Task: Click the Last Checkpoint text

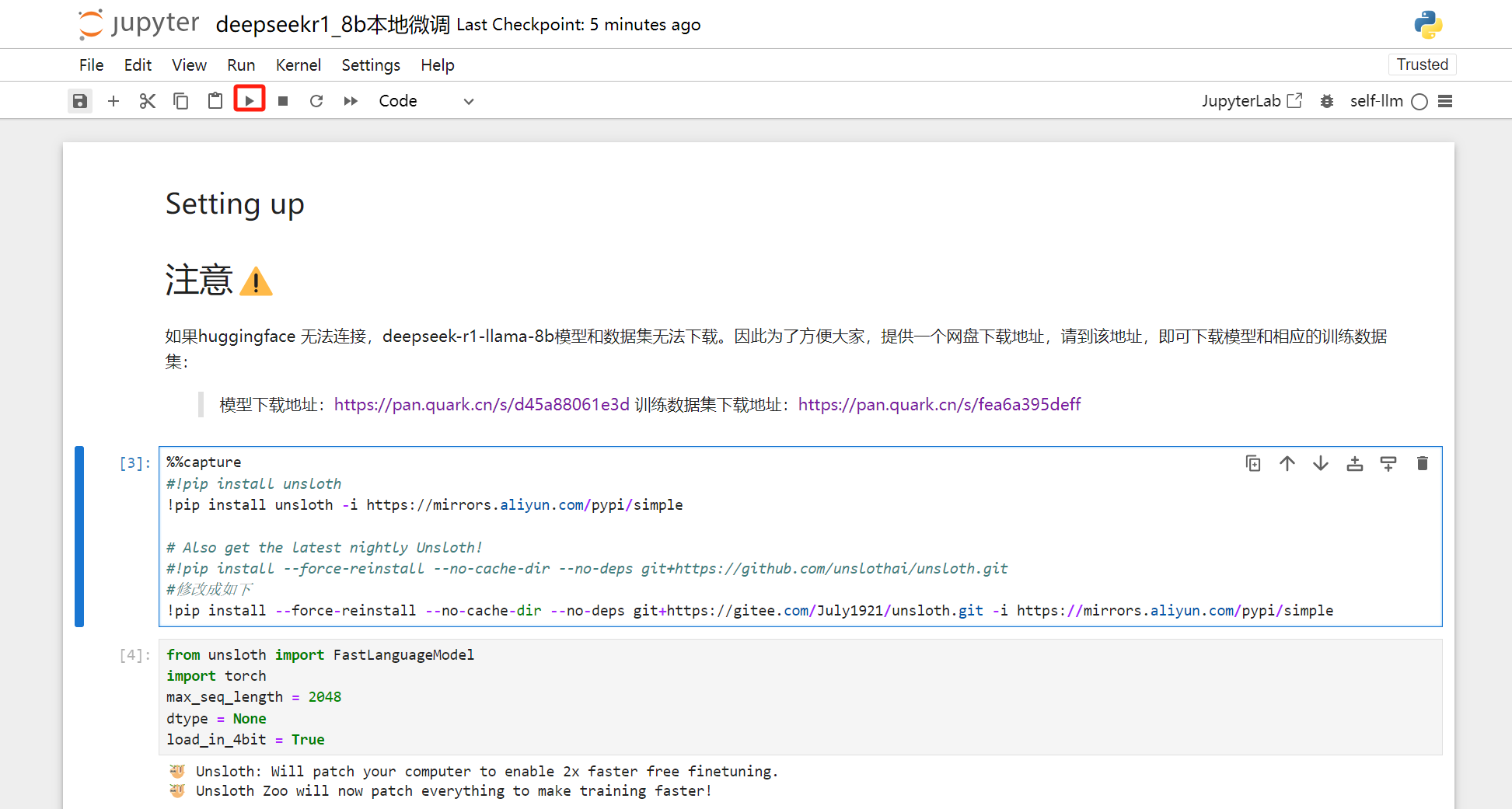Action: point(578,25)
